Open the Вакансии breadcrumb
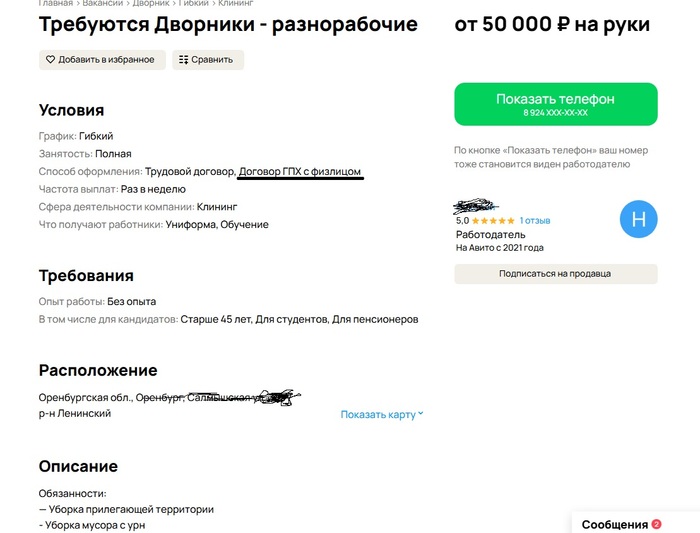700x533 pixels. [x=102, y=3]
